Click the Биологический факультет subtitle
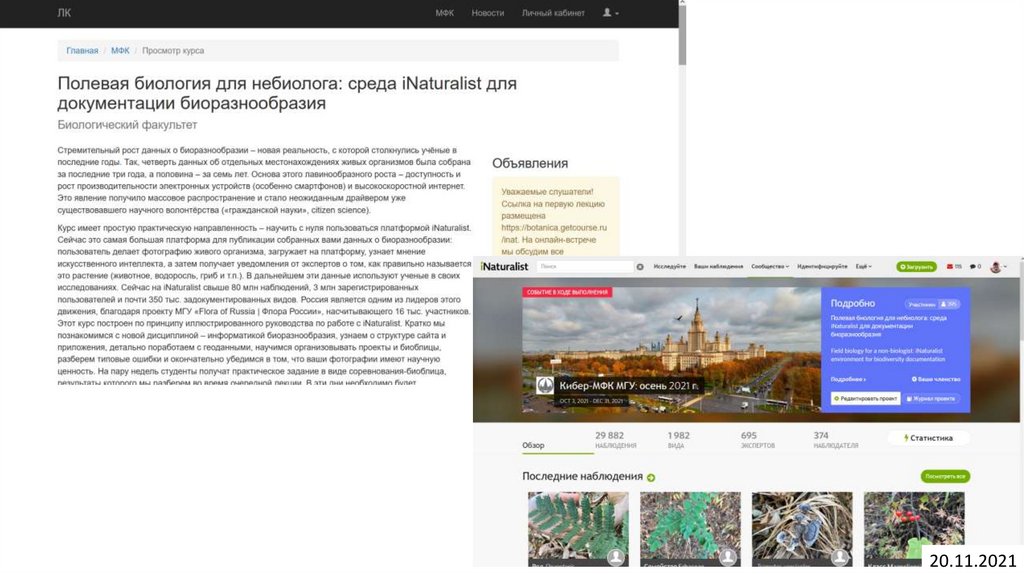 (127, 125)
